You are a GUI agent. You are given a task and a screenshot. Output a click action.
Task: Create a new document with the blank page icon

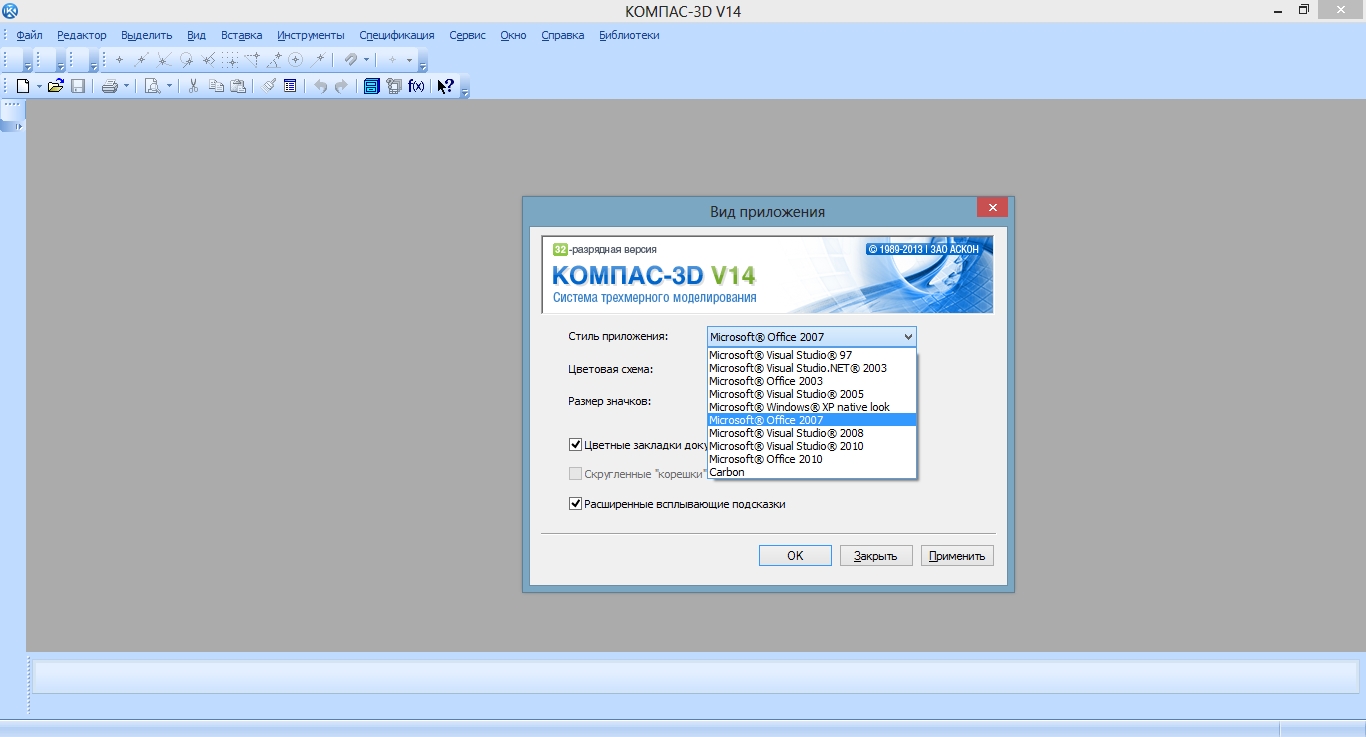[22, 87]
